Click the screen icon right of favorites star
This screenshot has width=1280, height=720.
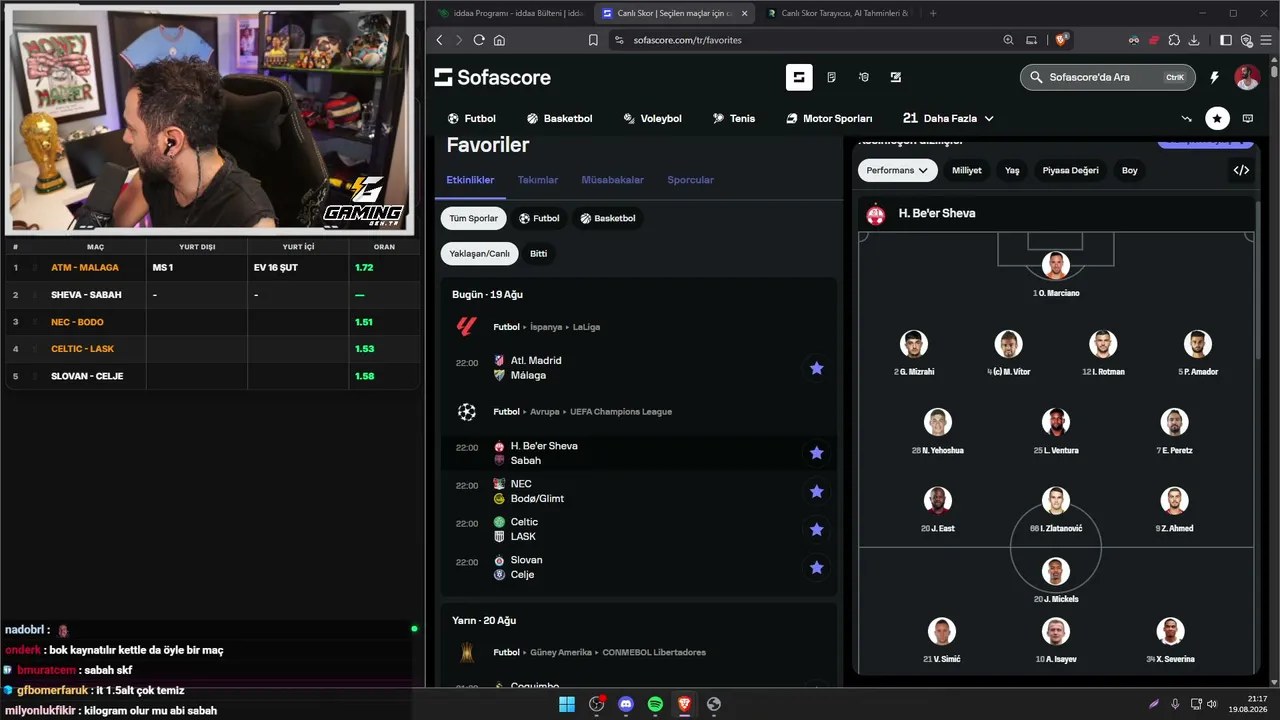[1248, 118]
